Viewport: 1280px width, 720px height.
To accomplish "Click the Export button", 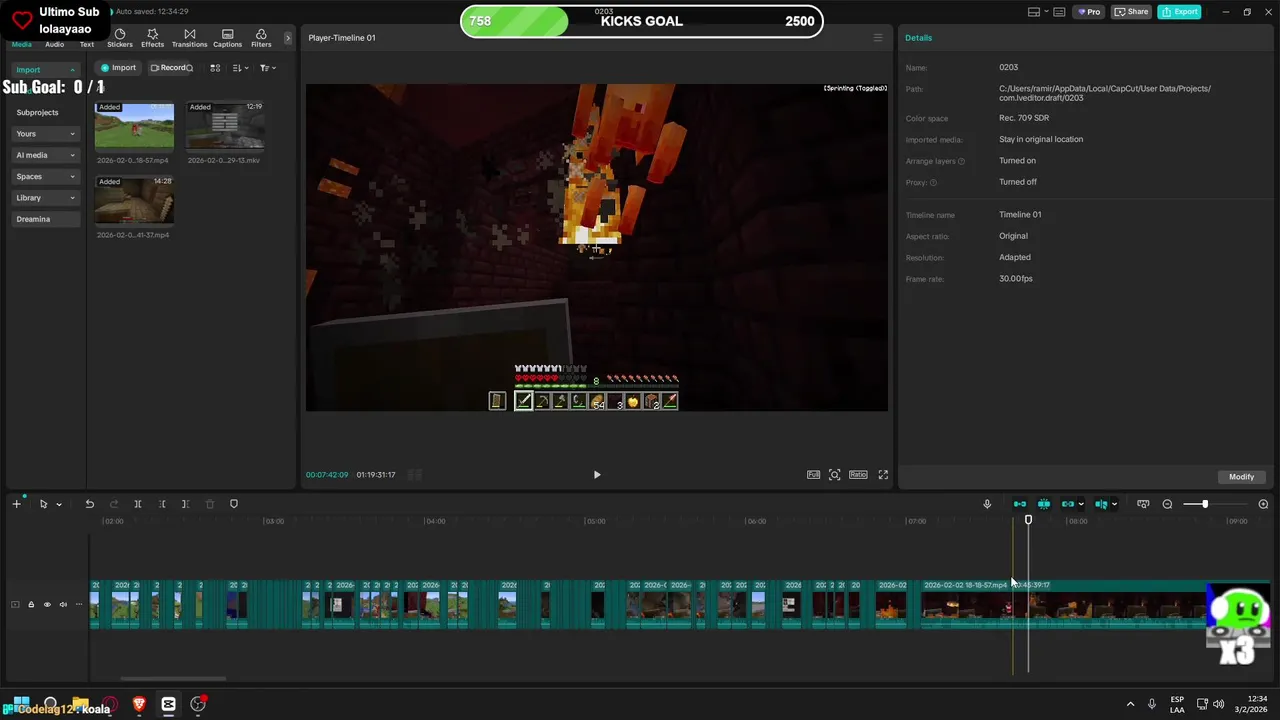I will click(1180, 12).
